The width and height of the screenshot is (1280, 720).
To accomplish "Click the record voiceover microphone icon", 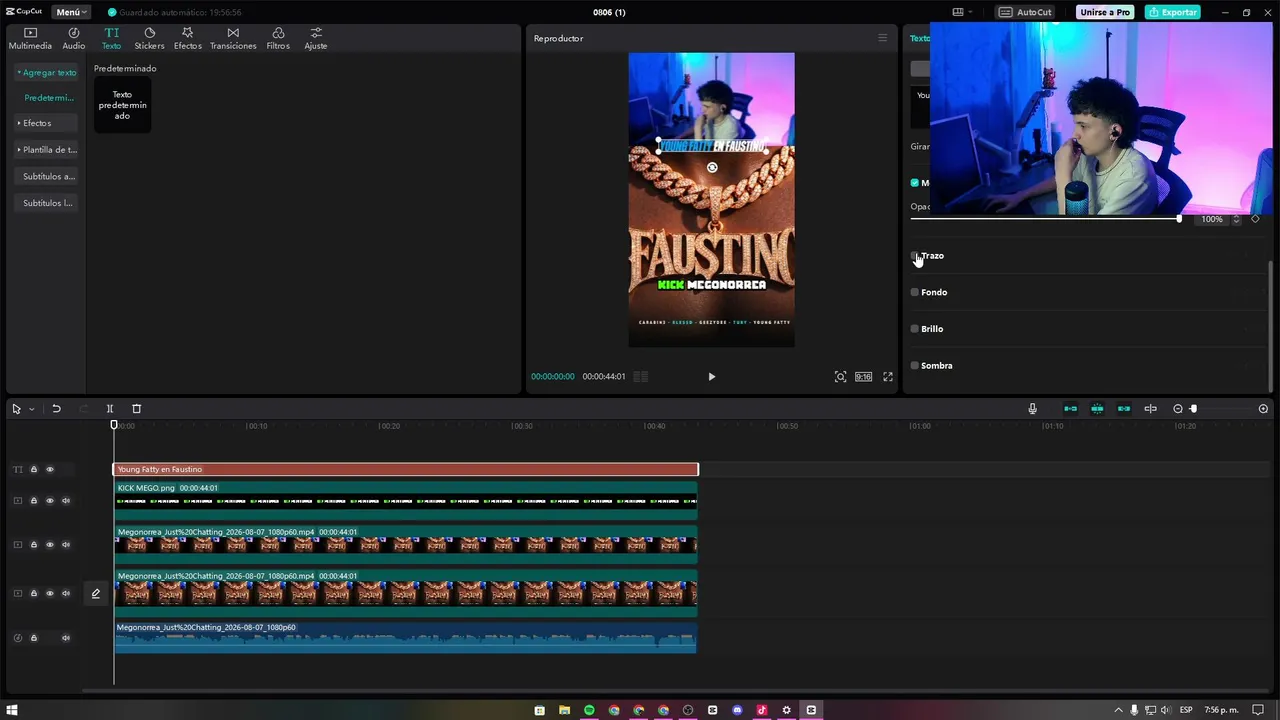I will coord(1033,409).
